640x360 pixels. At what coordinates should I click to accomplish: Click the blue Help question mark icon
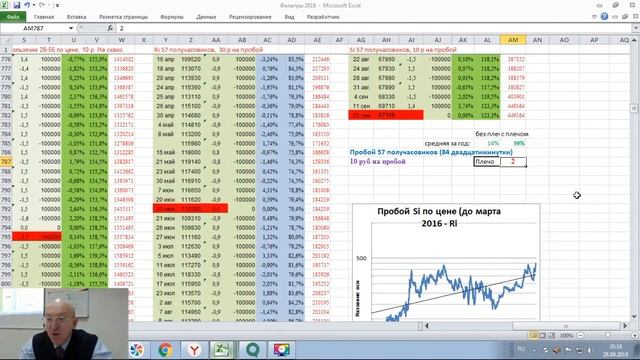tap(604, 17)
